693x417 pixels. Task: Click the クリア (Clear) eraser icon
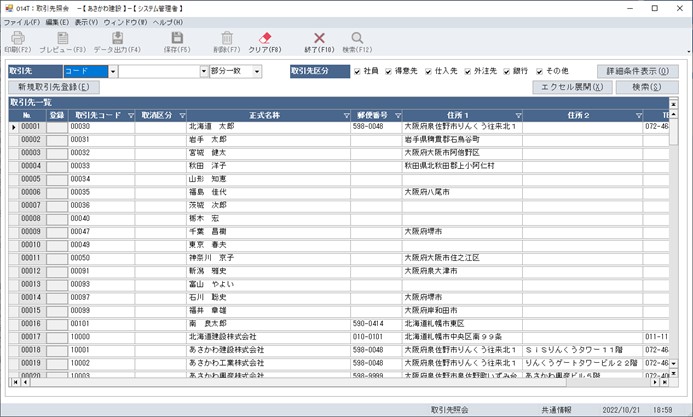[x=265, y=39]
